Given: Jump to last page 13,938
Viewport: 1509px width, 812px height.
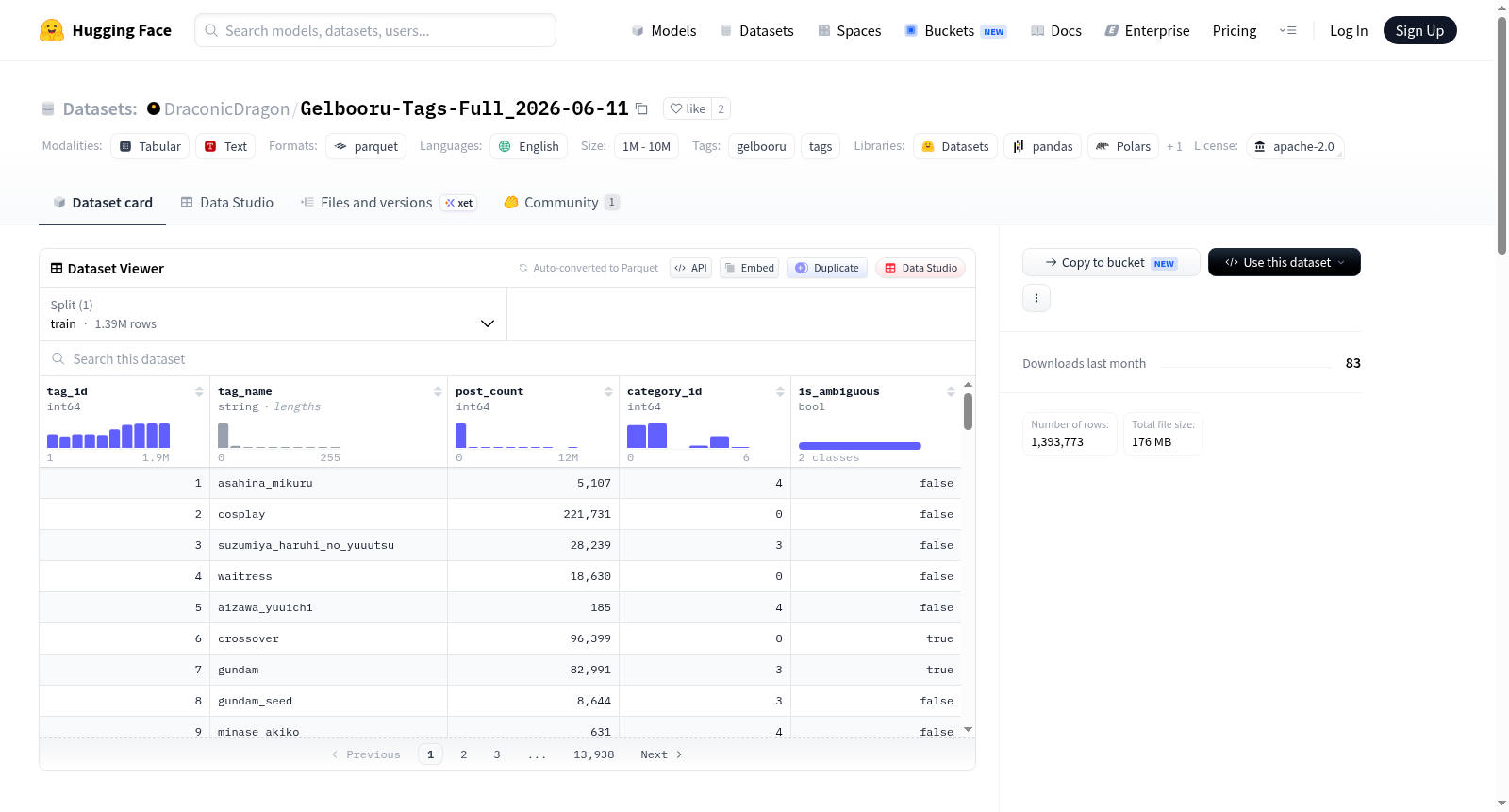Looking at the screenshot, I should coord(594,754).
